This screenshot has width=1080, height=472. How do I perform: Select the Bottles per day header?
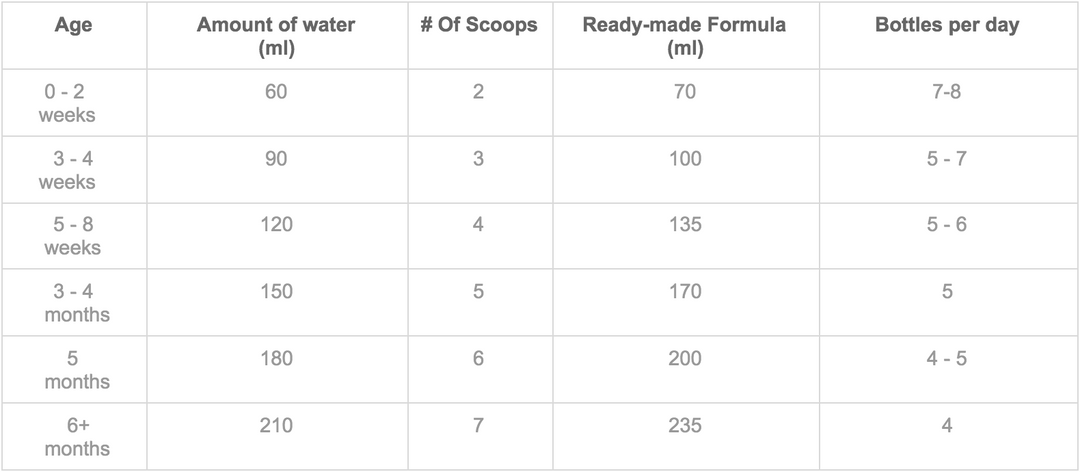pos(946,26)
